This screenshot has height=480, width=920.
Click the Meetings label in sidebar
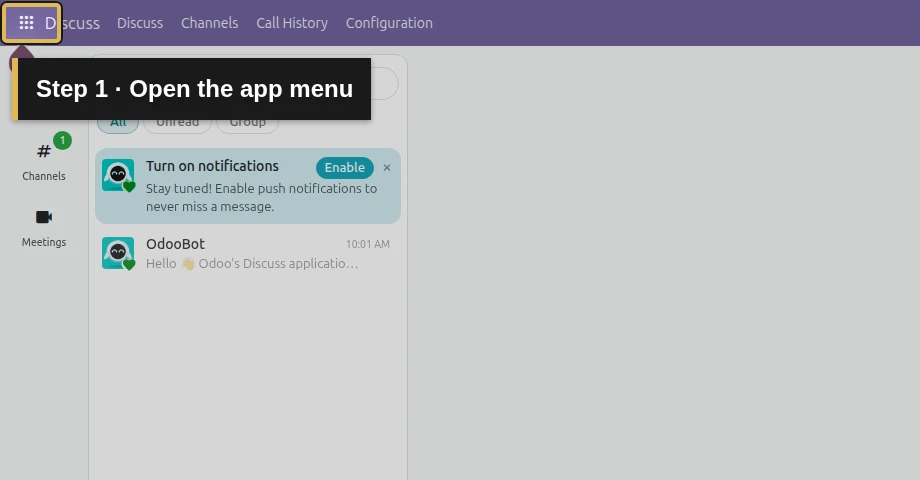coord(44,242)
